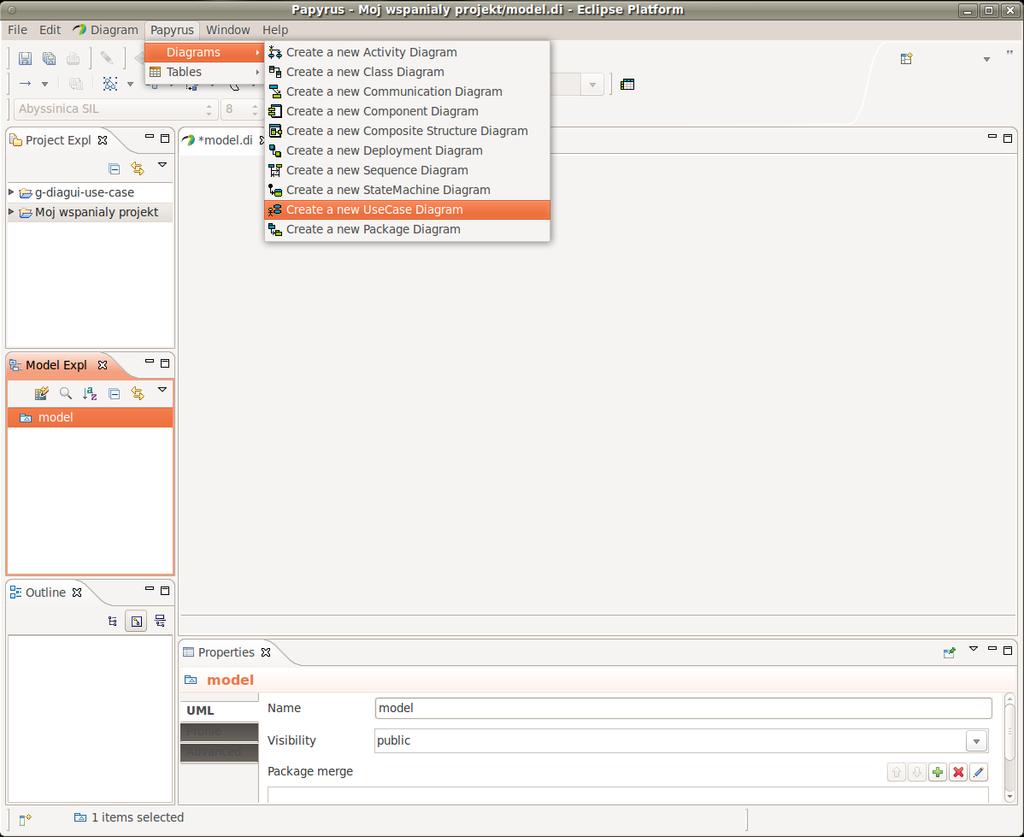Click the table icon in main toolbar
1024x837 pixels.
[x=627, y=84]
